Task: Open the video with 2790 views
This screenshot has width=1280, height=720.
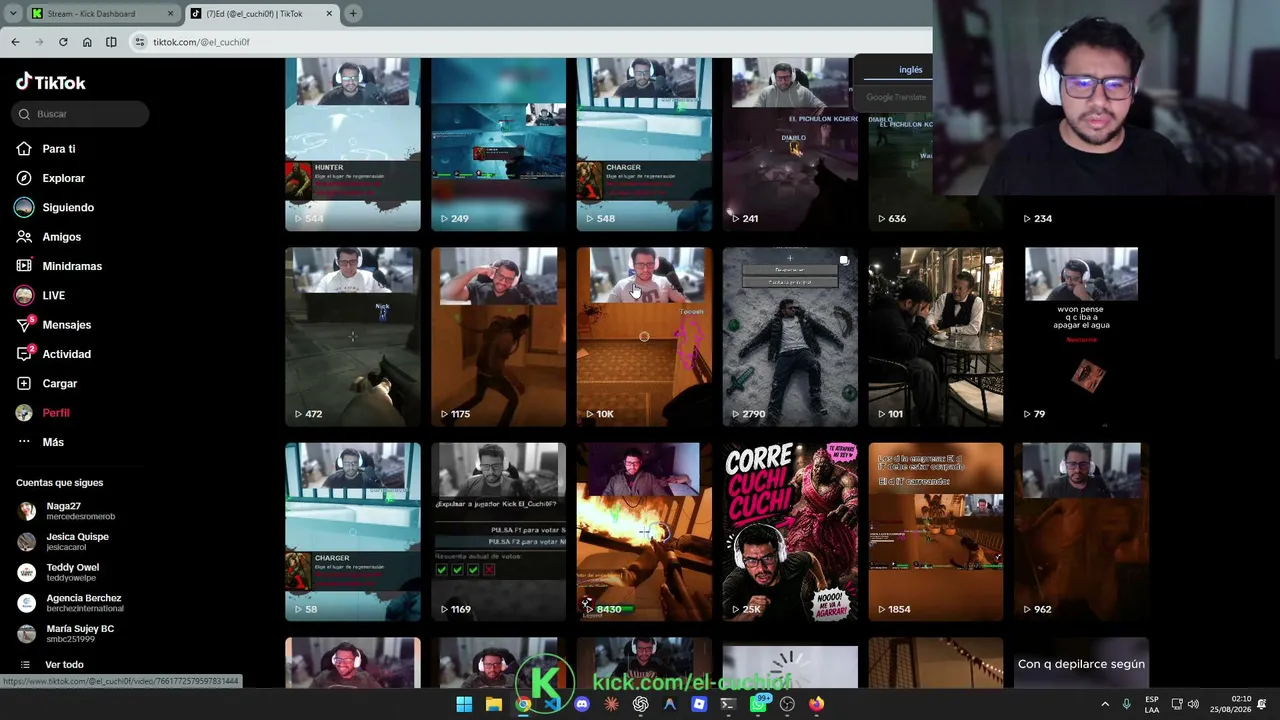Action: pos(791,337)
